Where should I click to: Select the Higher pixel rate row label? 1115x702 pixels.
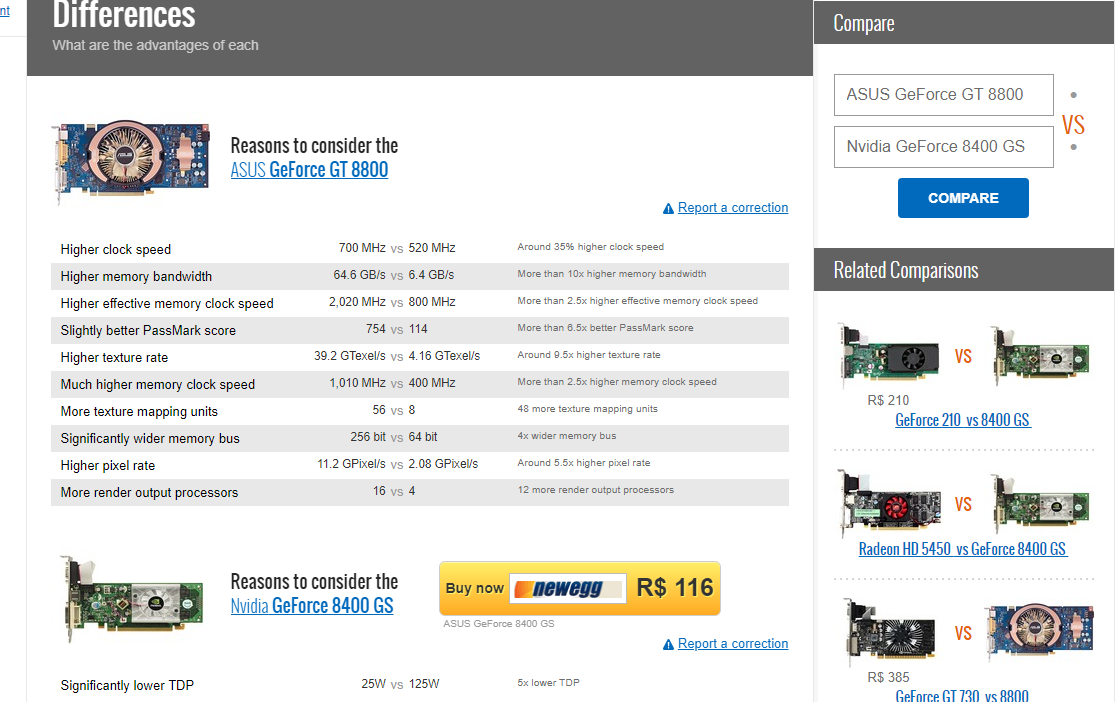click(108, 466)
